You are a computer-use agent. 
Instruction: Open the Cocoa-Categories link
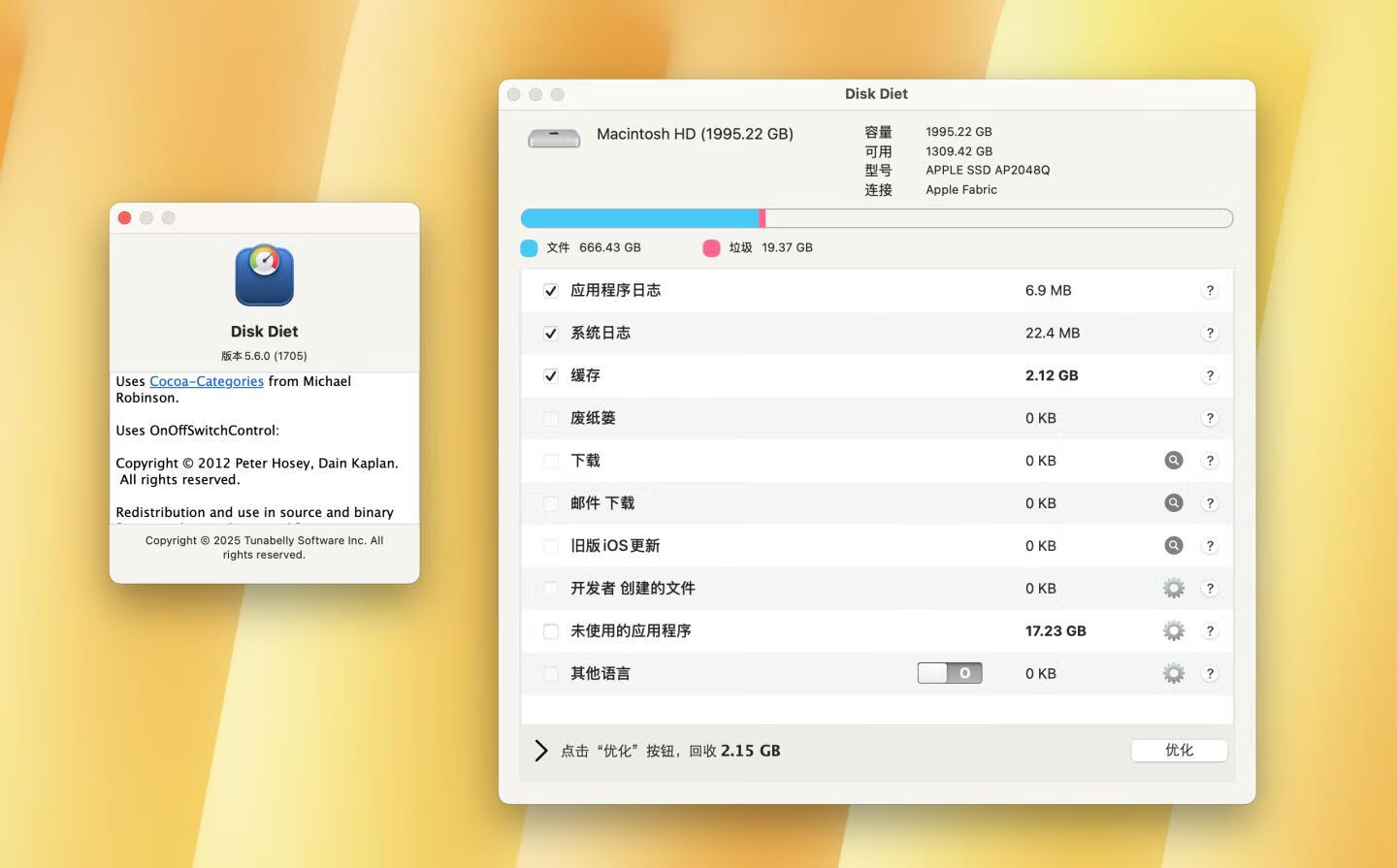(x=207, y=381)
